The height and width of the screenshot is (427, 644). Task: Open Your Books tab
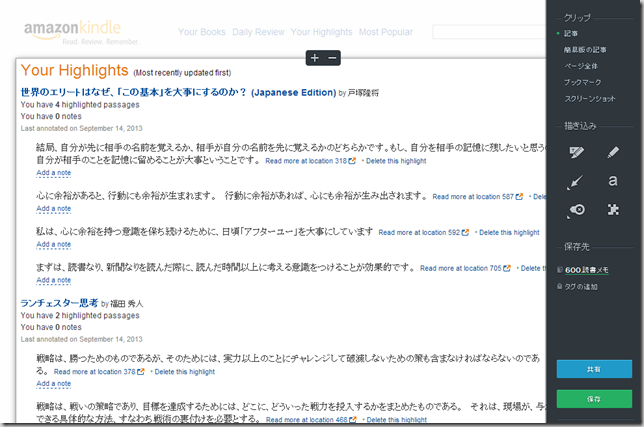click(x=202, y=32)
